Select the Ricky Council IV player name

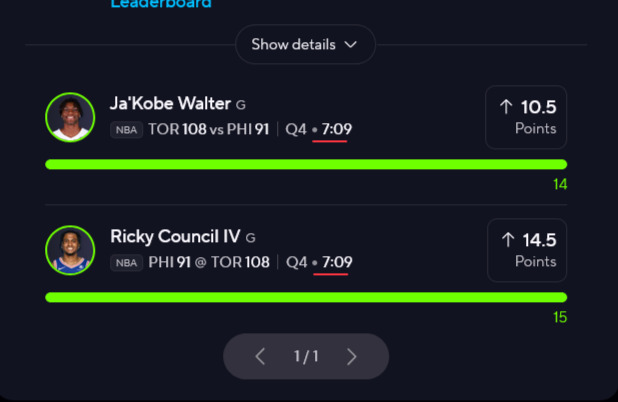tap(175, 237)
